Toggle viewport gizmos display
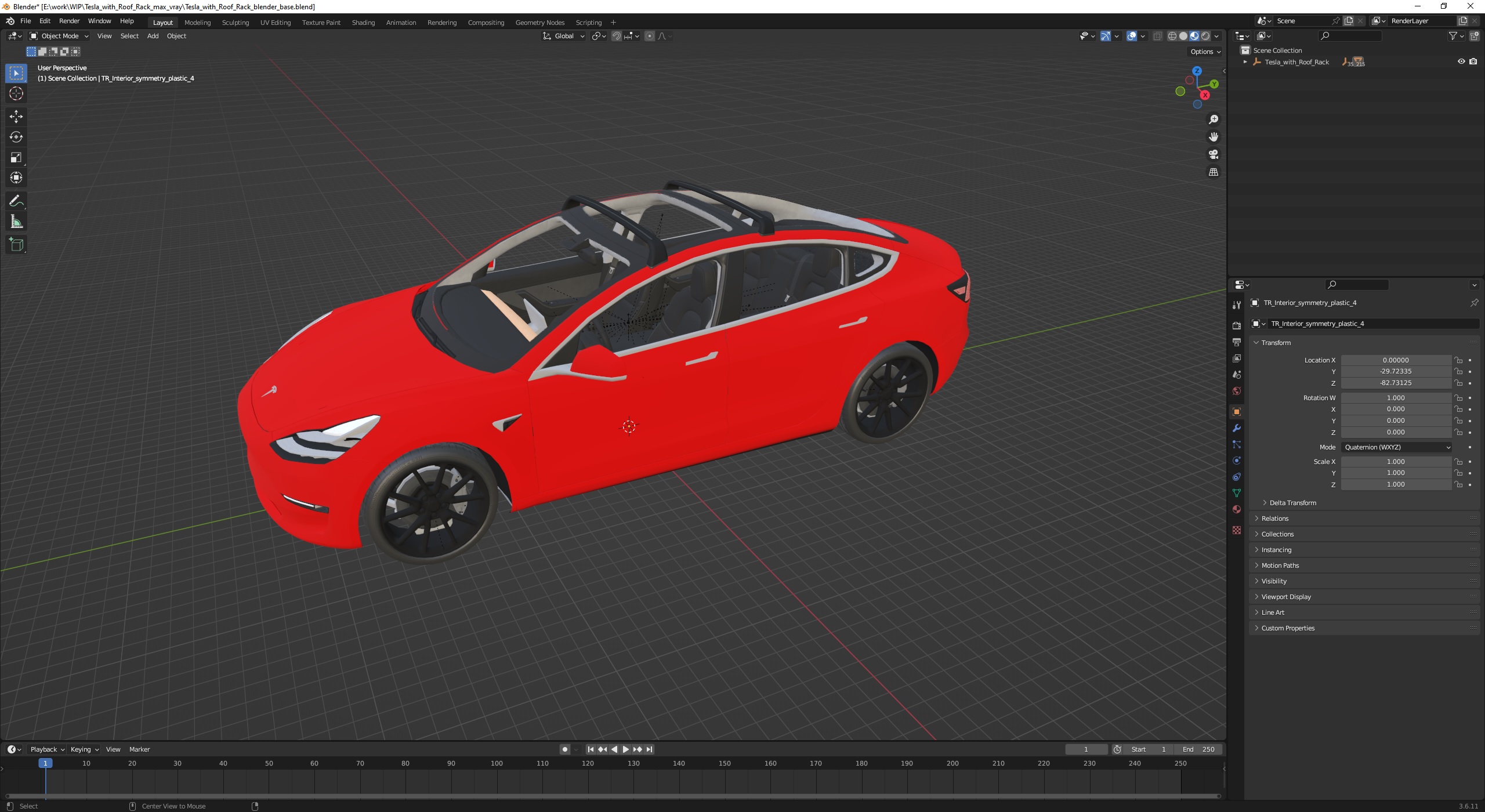The image size is (1485, 812). pyautogui.click(x=1106, y=36)
